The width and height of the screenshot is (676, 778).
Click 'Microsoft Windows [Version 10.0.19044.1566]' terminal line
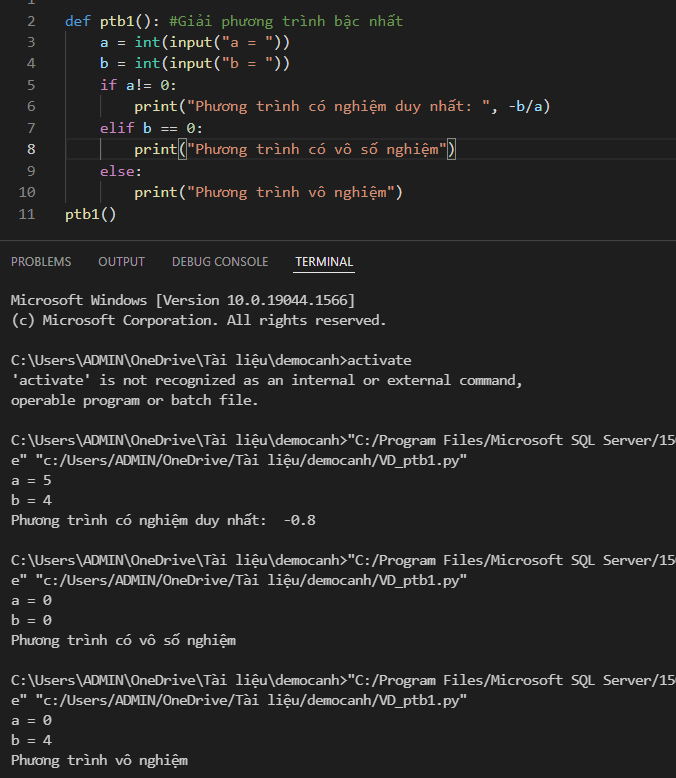183,300
